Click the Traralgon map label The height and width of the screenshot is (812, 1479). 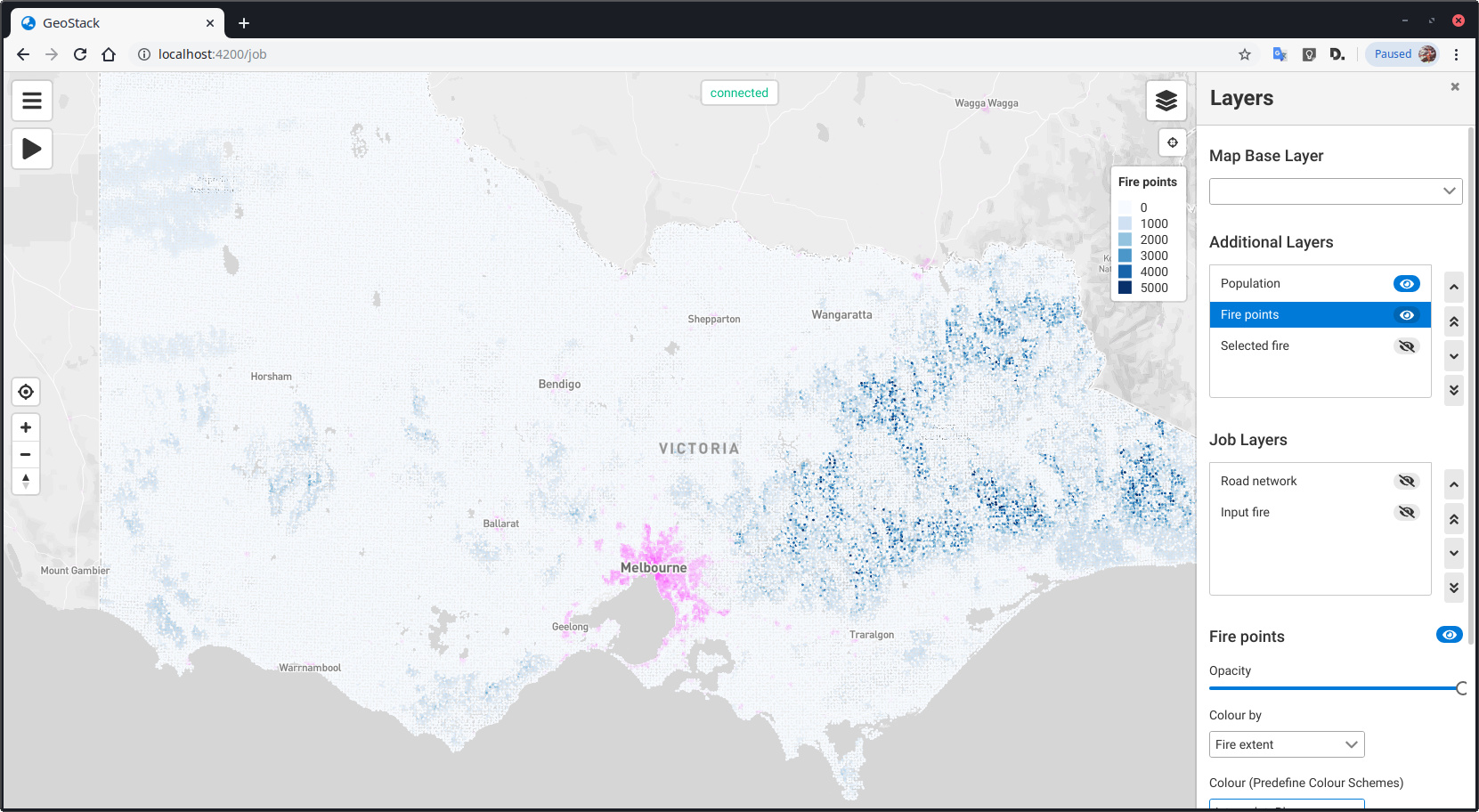872,635
